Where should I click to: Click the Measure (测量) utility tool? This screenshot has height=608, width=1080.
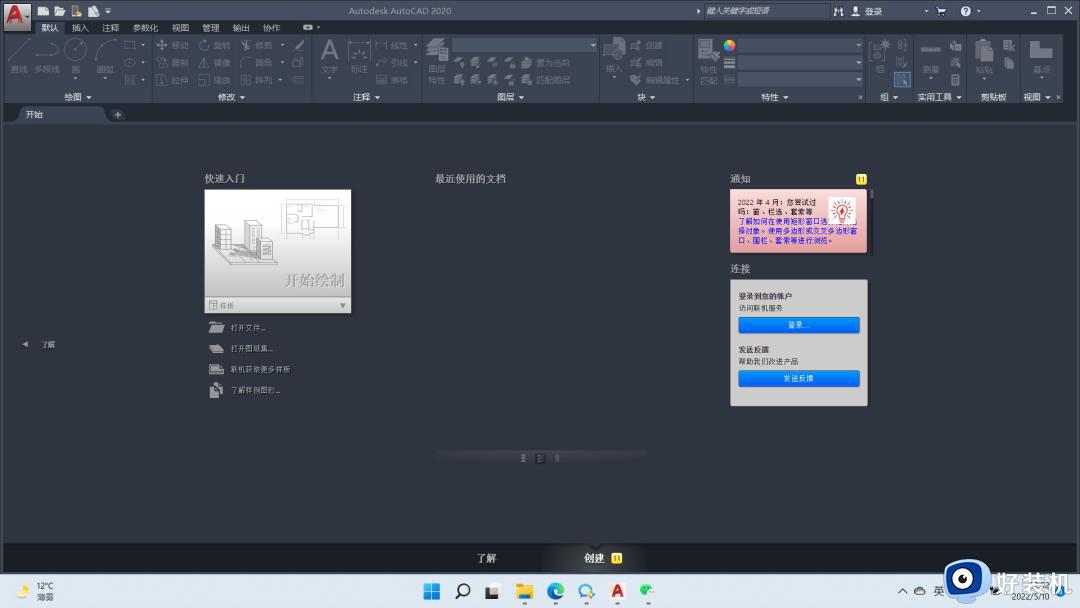930,56
